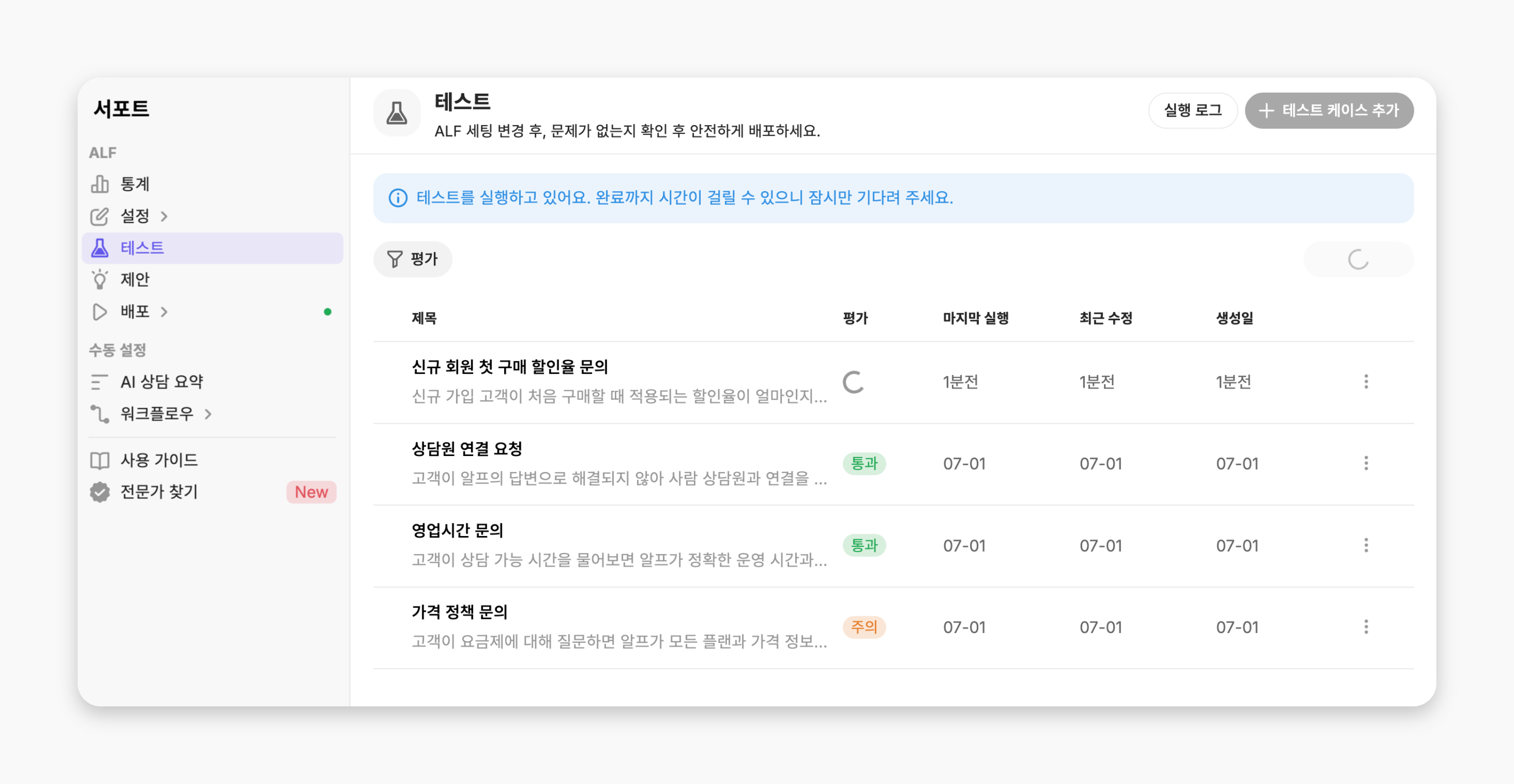
Task: Click the 주의 badge for 가격 정책 문의
Action: point(864,627)
